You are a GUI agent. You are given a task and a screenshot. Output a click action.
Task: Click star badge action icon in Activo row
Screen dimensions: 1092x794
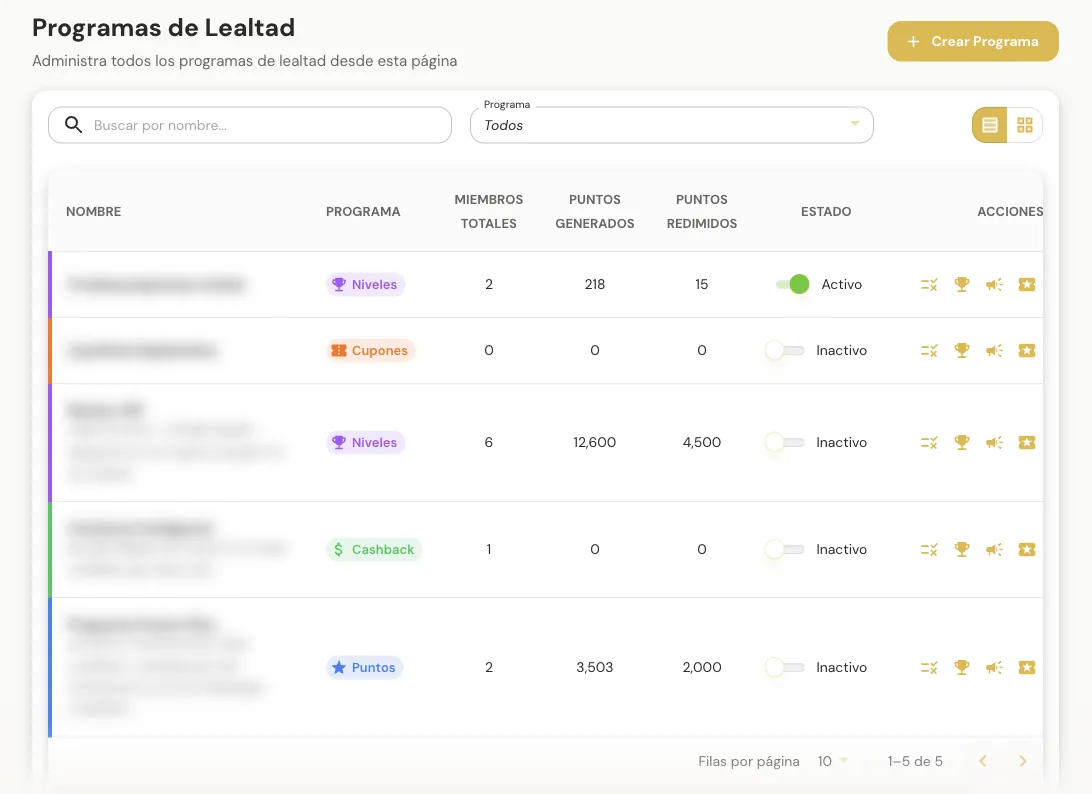pos(1027,284)
